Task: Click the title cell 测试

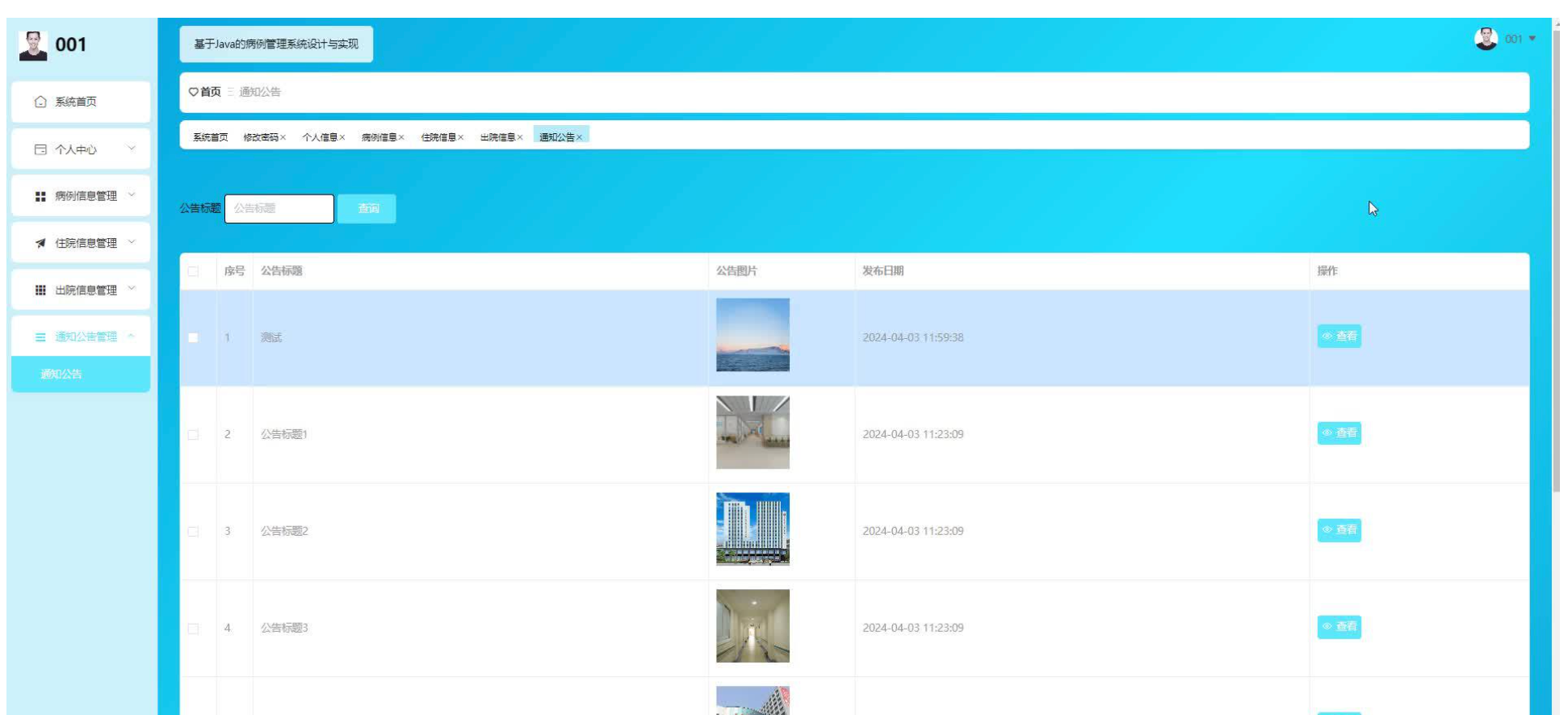Action: pos(271,337)
